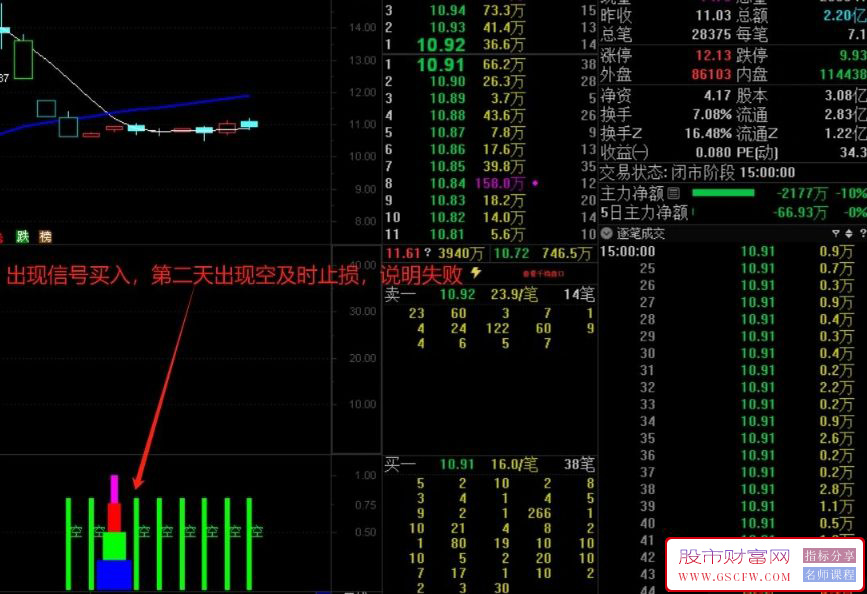The width and height of the screenshot is (867, 594).
Task: Click the 5日主力净额 label
Action: click(644, 212)
